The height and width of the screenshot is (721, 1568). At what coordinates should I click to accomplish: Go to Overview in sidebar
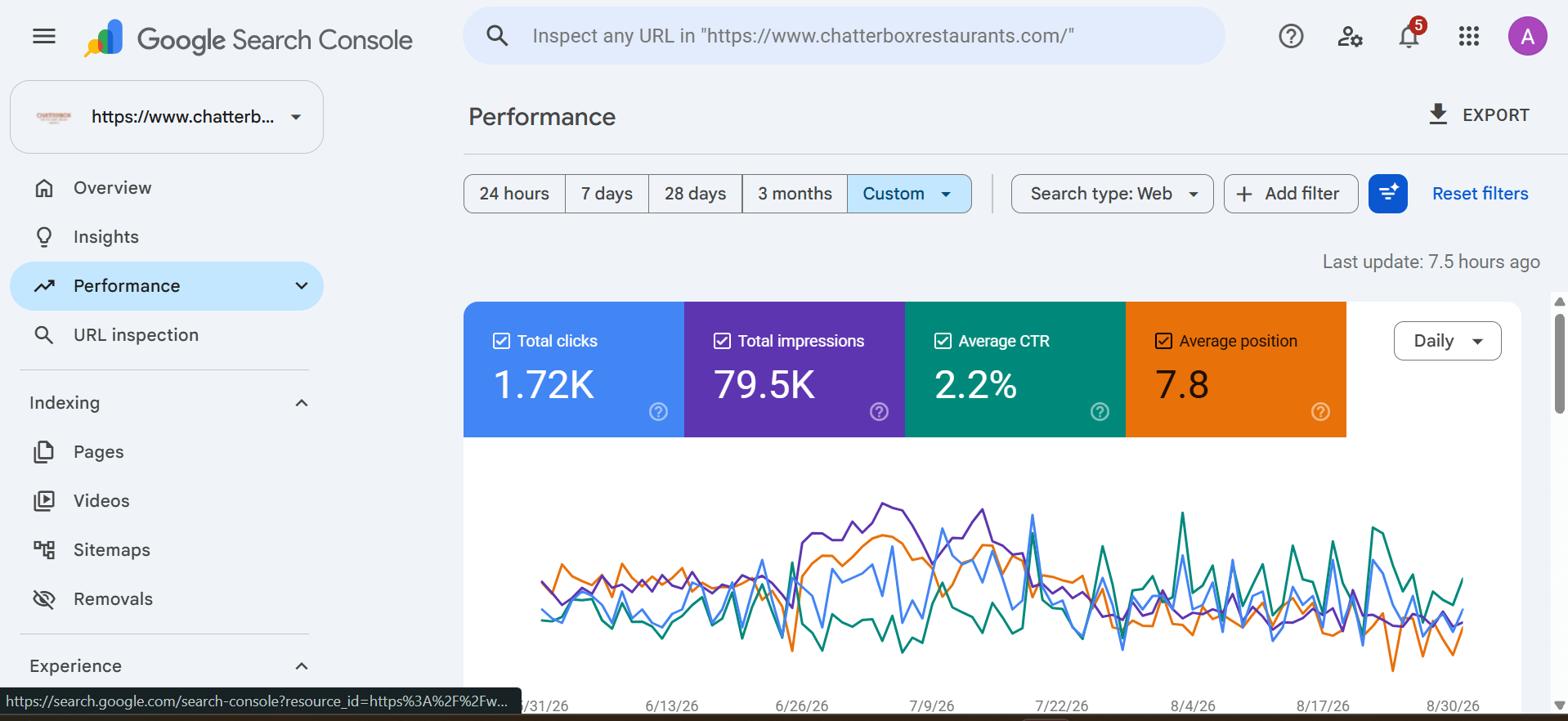click(x=167, y=188)
